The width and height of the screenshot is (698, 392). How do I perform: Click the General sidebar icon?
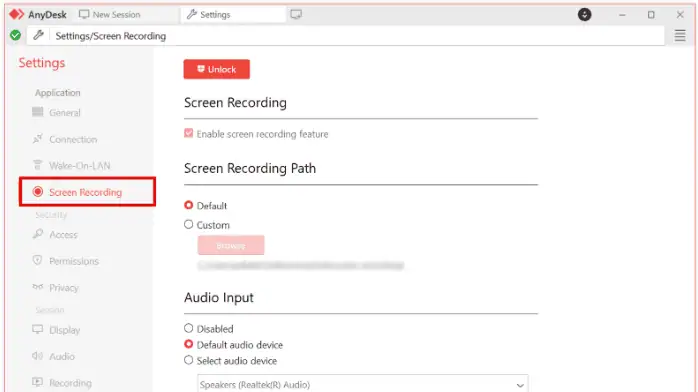(38, 112)
